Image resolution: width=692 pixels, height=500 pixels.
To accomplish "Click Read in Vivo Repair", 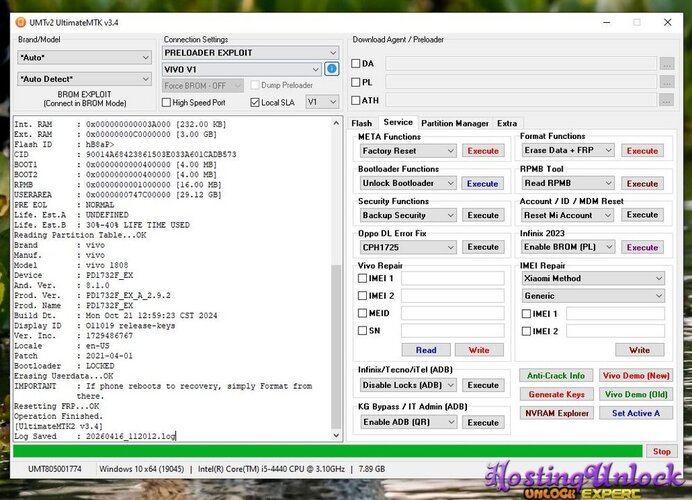I will tap(426, 350).
